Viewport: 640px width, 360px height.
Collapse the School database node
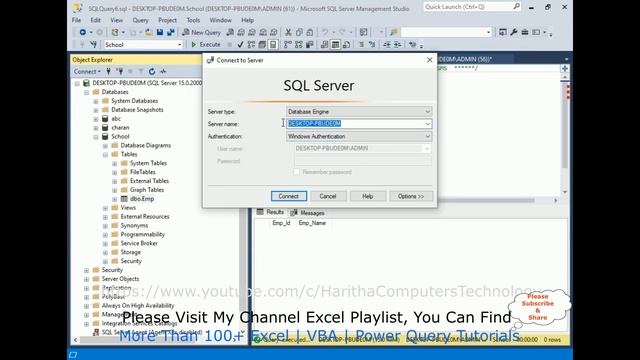click(96, 137)
